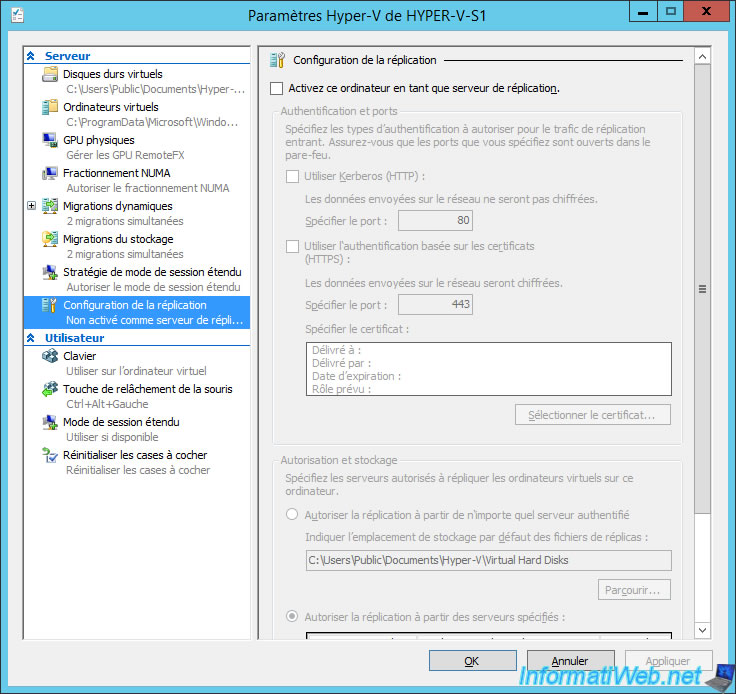Viewport: 736px width, 694px height.
Task: Click the Appliquer button
Action: coord(668,661)
